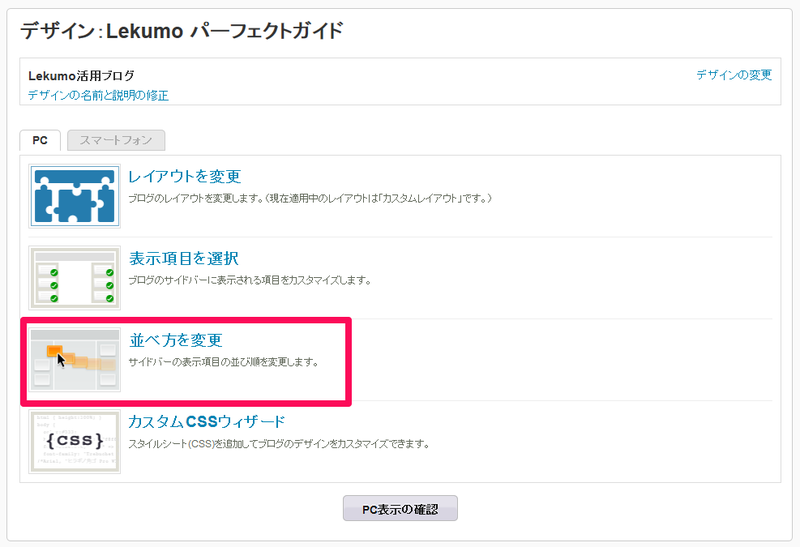Click the sort order thumbnail icon with cursor
Viewport: 800px width, 547px height.
[74, 359]
